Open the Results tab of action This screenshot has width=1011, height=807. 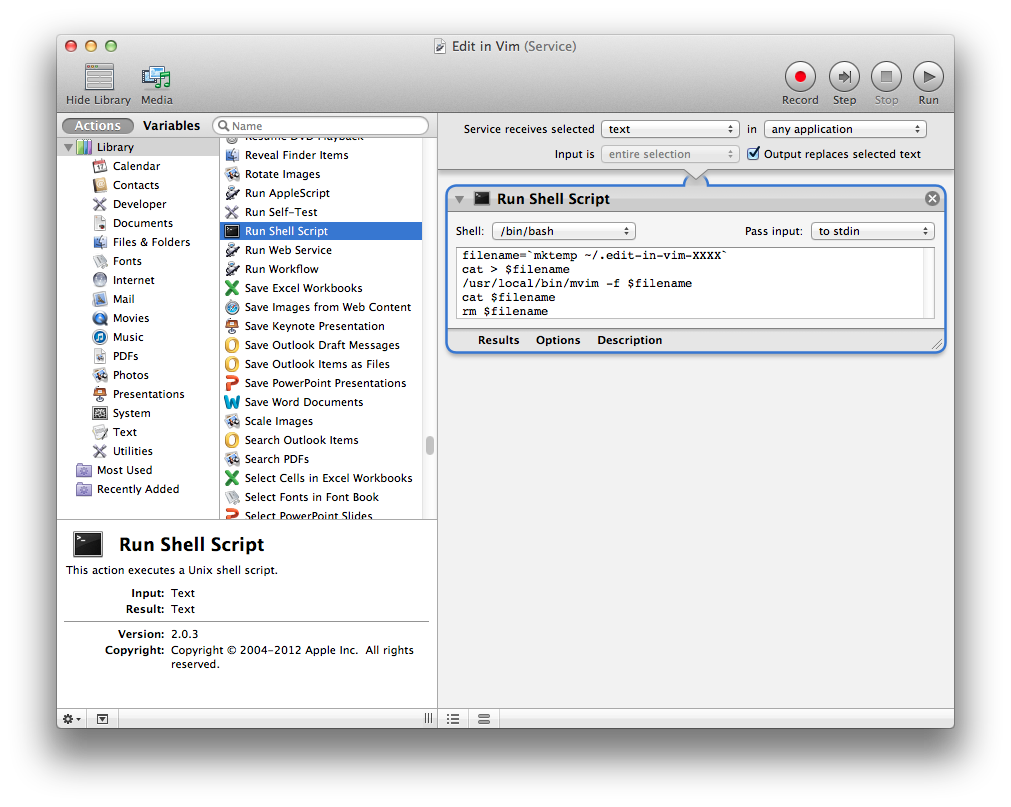pyautogui.click(x=498, y=340)
